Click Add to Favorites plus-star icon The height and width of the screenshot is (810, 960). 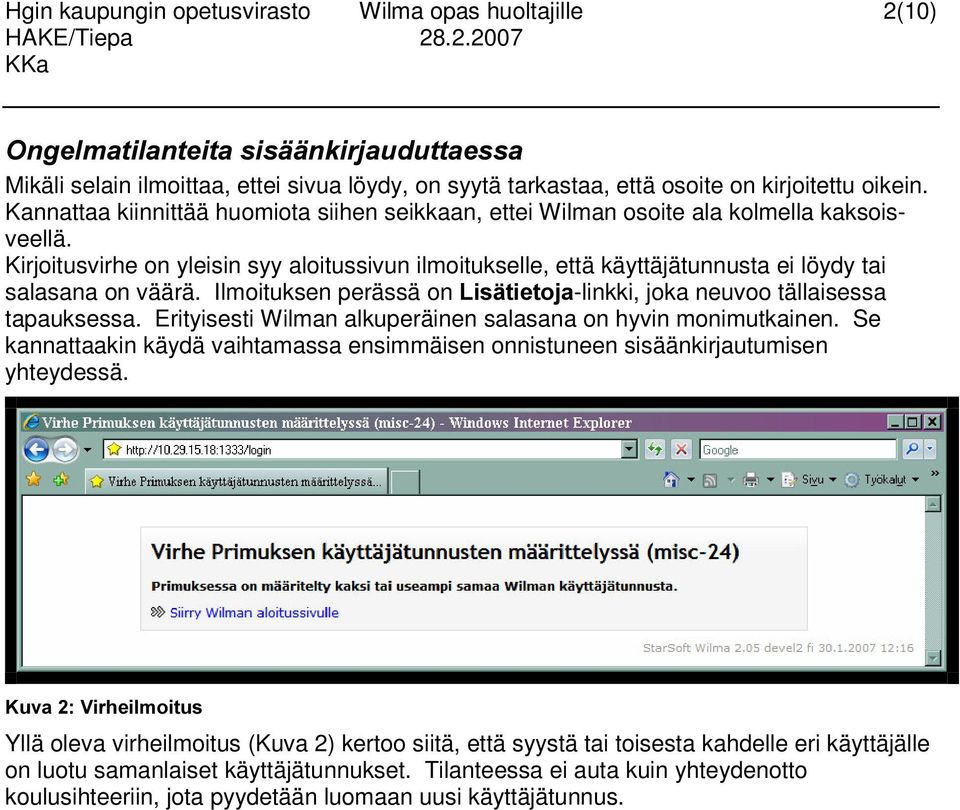point(61,479)
